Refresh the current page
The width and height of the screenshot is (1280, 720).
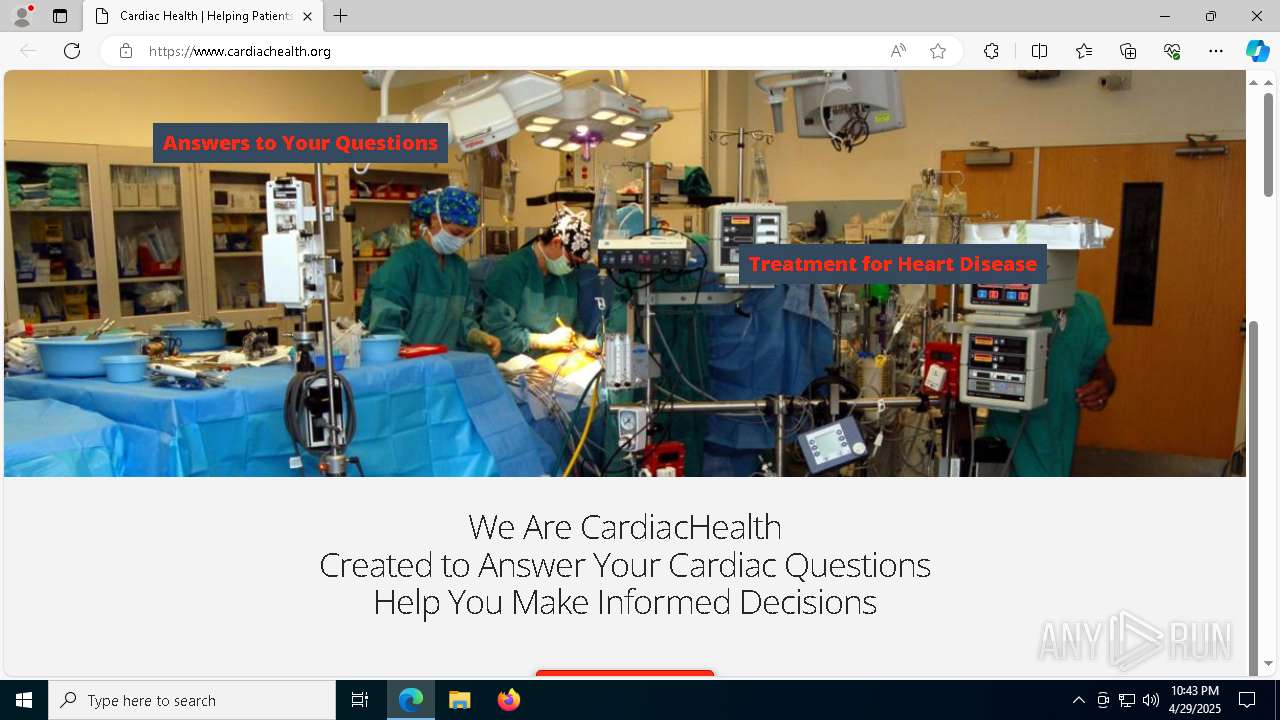72,51
